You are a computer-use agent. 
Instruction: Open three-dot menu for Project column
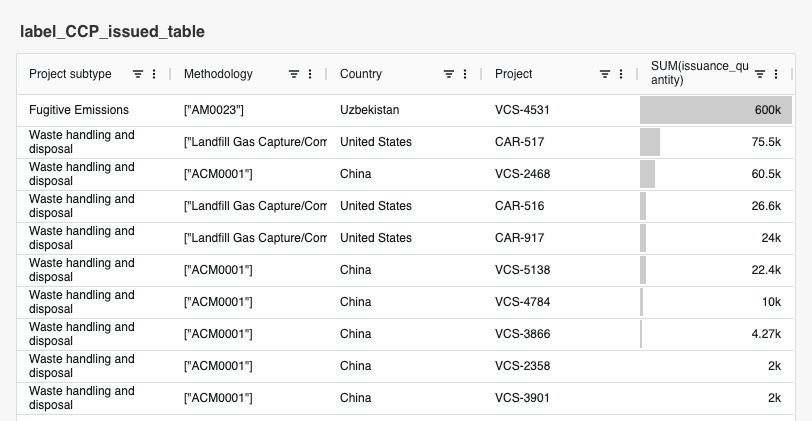[x=620, y=74]
